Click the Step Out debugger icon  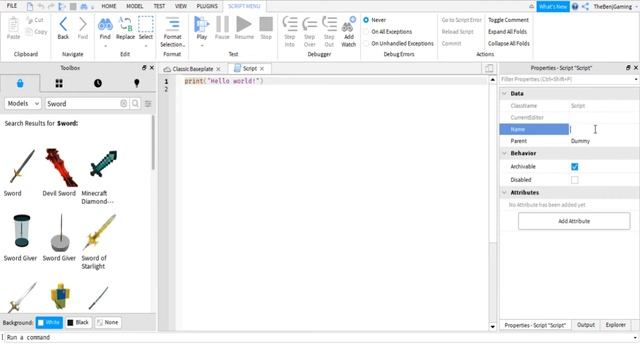[329, 24]
